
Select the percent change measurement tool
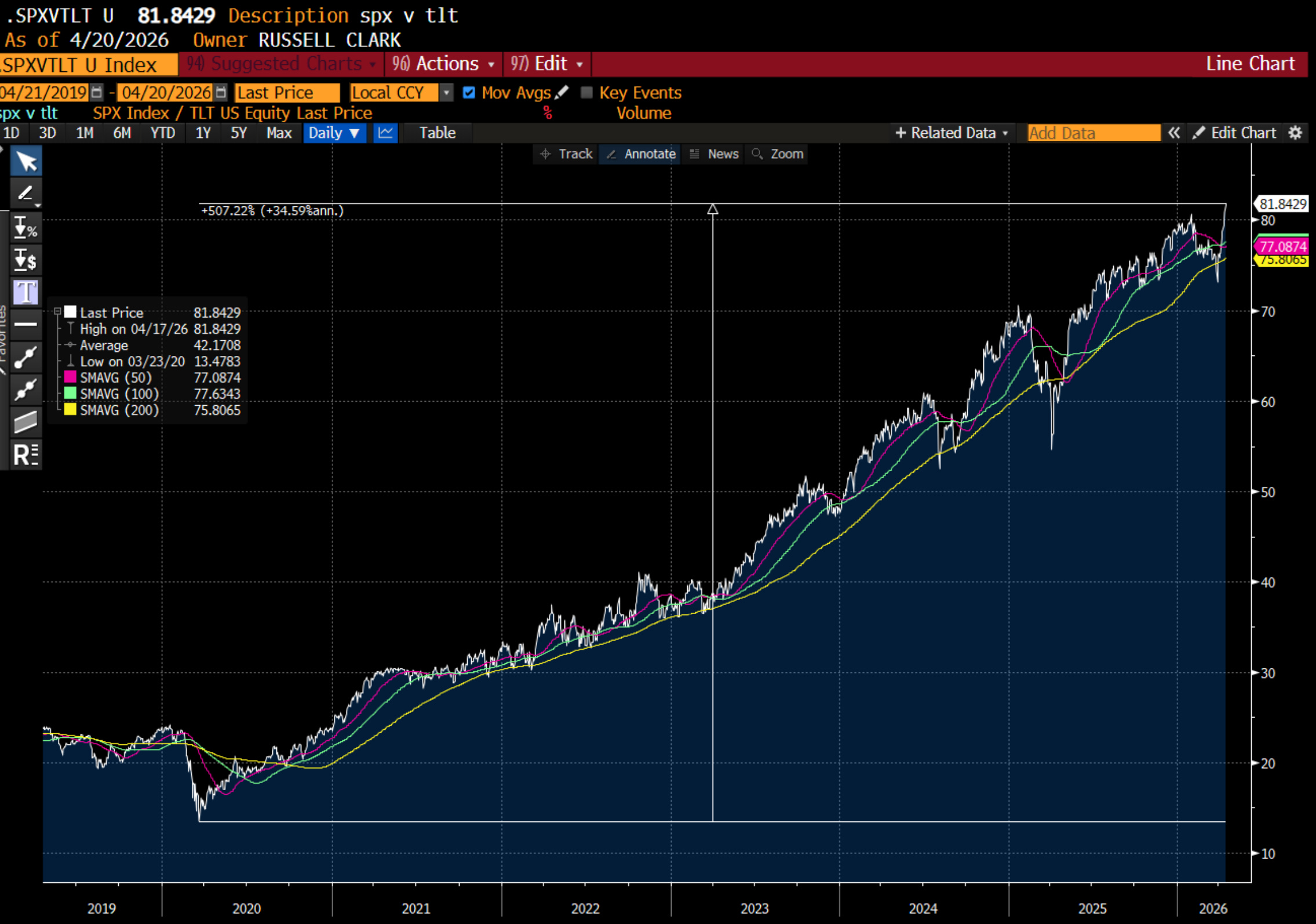pos(26,228)
